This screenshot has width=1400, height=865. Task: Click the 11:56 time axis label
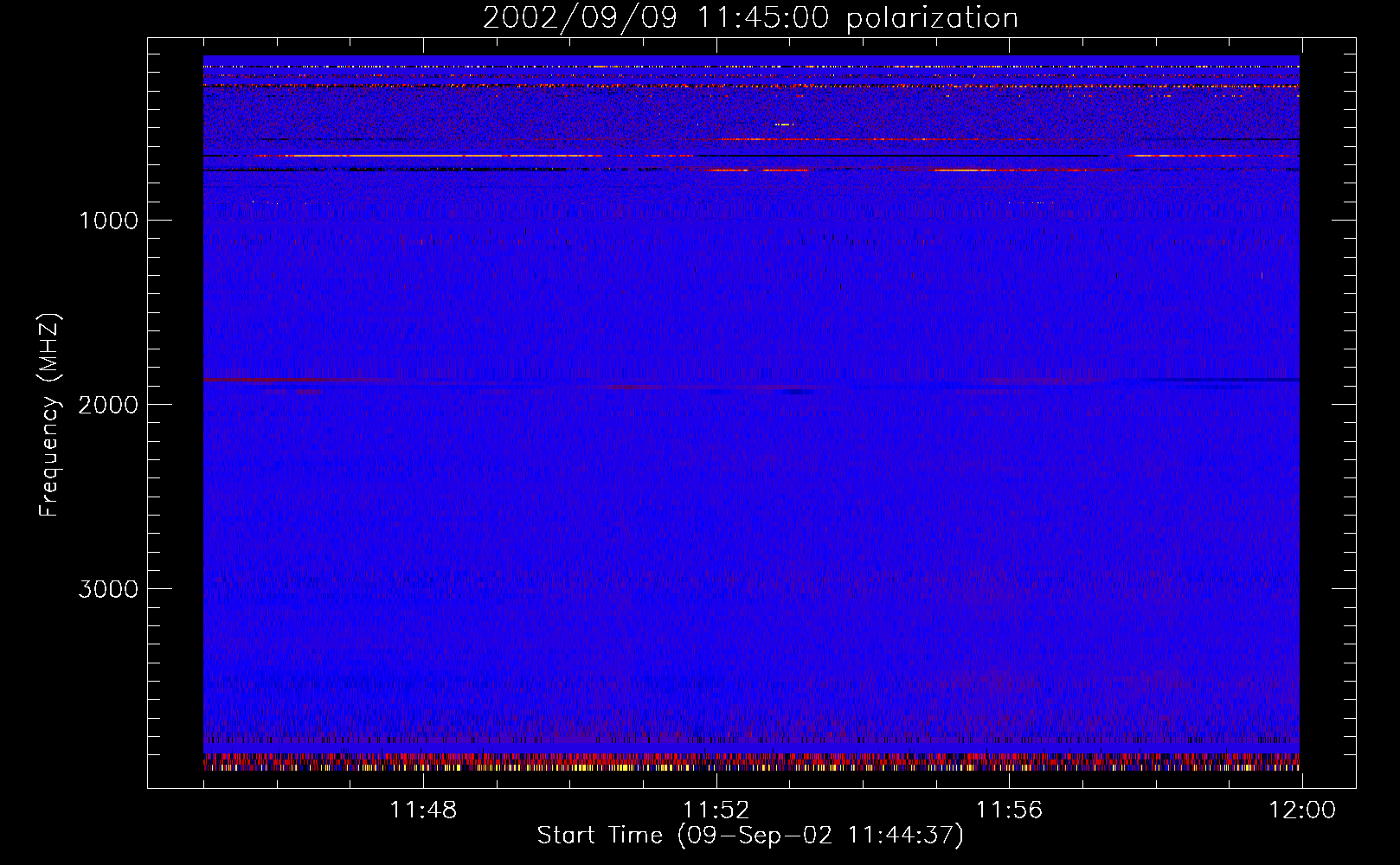click(1009, 811)
